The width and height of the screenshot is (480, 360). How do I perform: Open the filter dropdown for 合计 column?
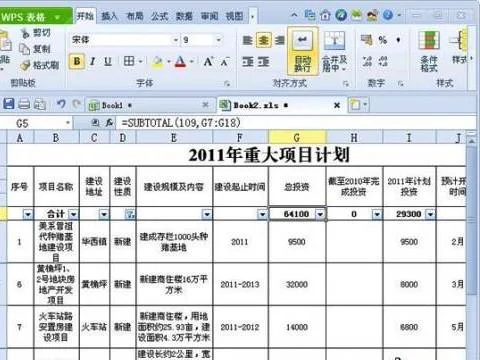tap(74, 214)
